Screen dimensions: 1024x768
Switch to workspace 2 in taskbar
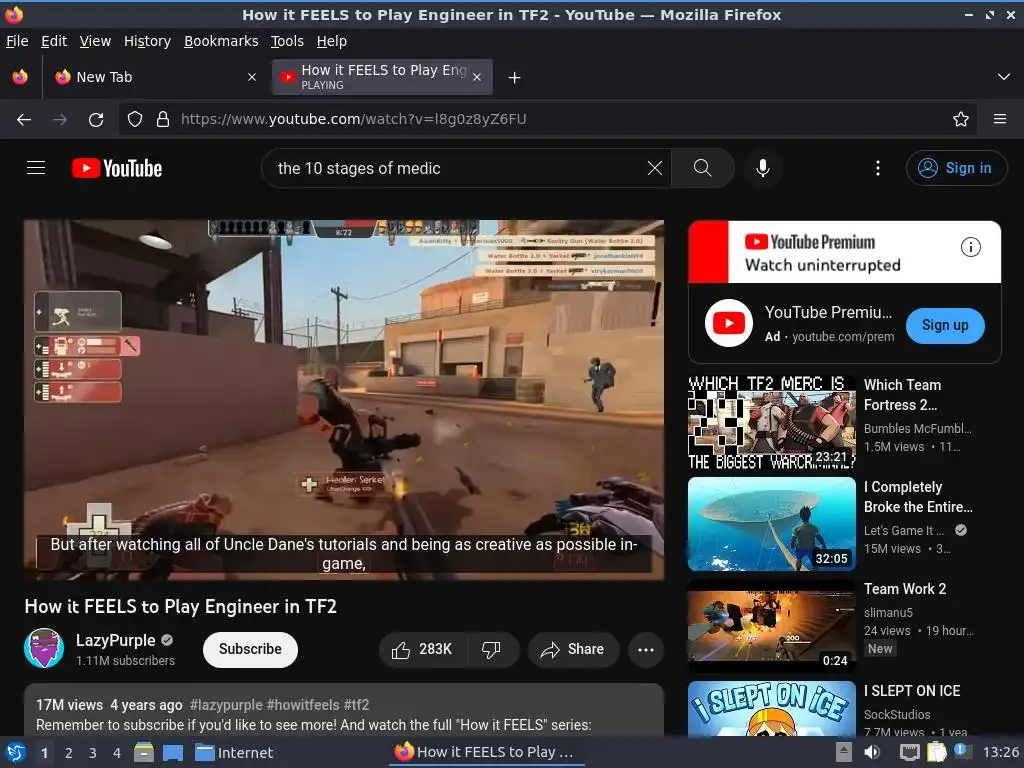69,753
